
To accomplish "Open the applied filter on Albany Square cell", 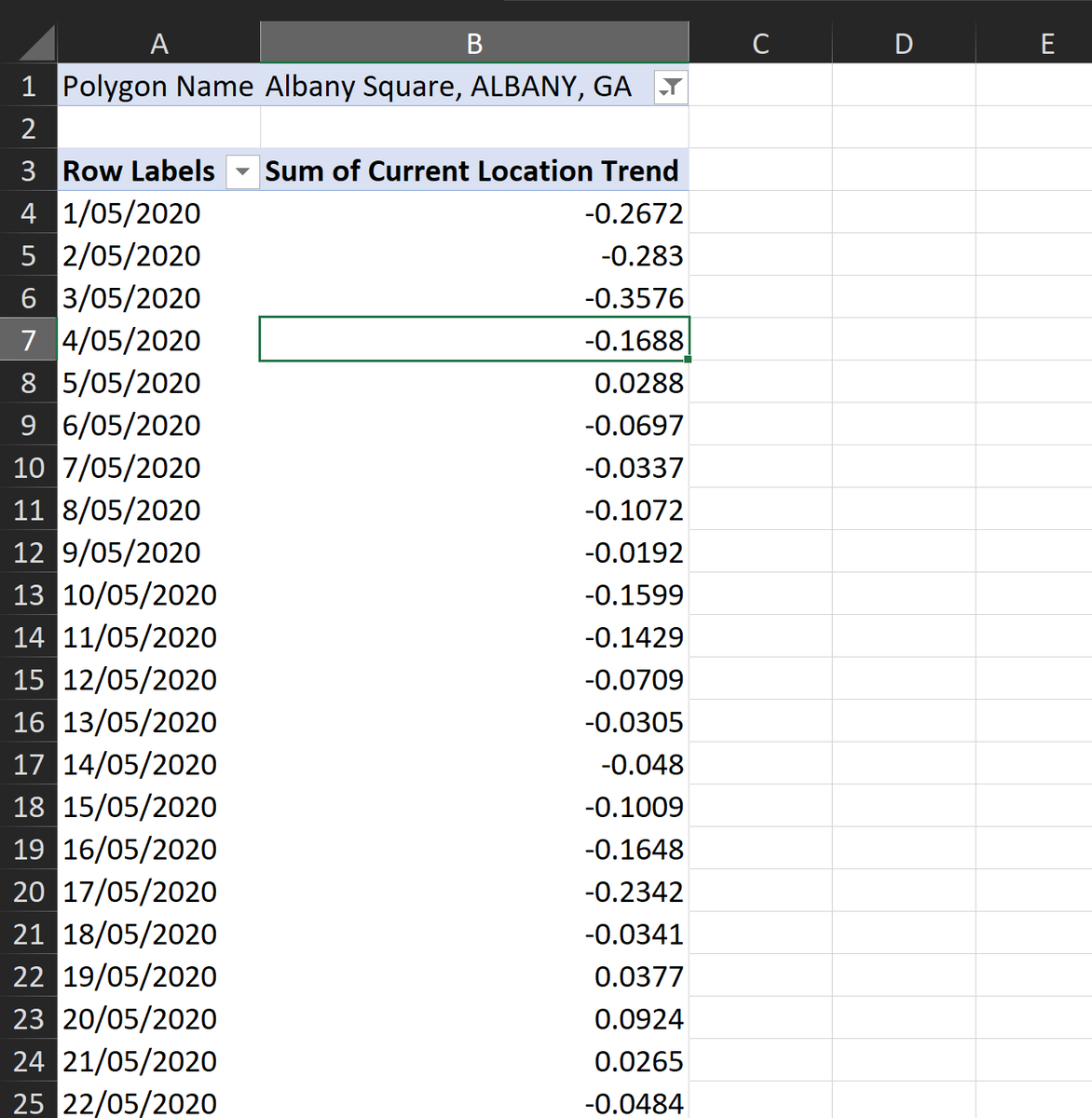I will coord(670,86).
